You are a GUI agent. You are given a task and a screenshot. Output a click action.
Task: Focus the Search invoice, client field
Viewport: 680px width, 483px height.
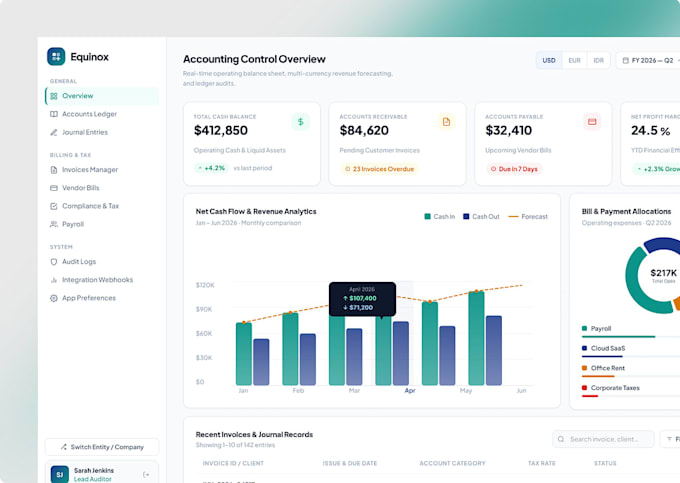603,439
